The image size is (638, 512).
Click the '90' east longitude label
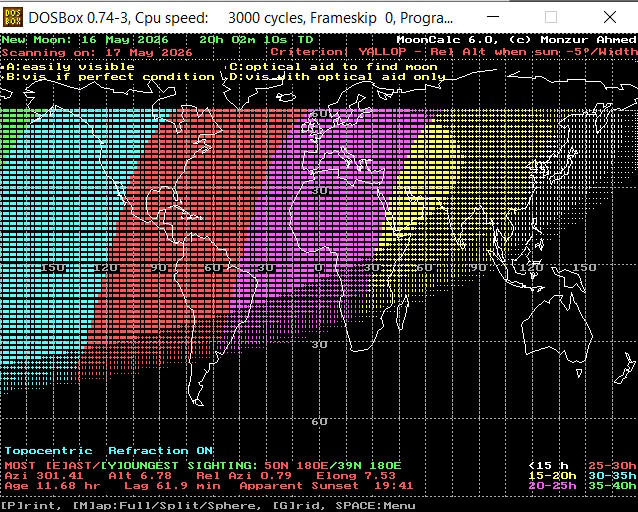click(x=478, y=268)
